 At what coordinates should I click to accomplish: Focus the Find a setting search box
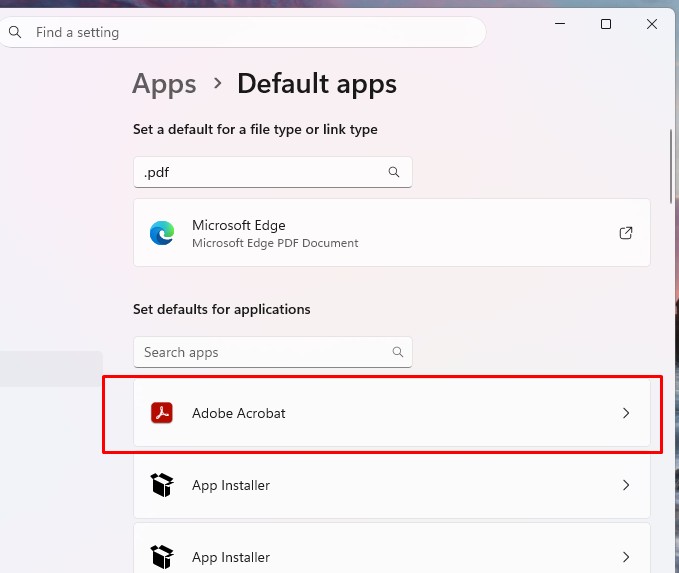(242, 32)
